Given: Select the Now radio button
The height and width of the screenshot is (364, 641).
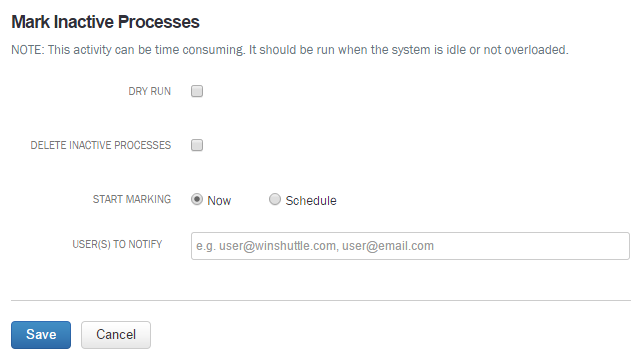Looking at the screenshot, I should (197, 199).
